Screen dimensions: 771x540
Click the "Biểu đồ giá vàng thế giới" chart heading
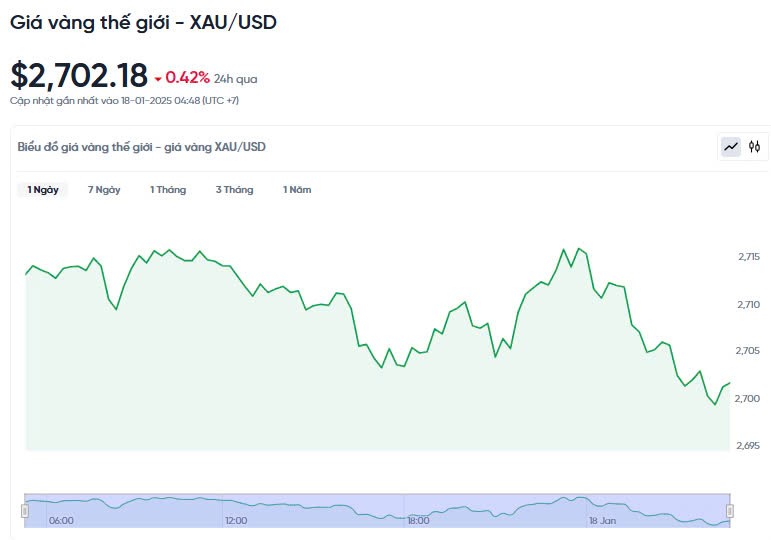pos(141,147)
